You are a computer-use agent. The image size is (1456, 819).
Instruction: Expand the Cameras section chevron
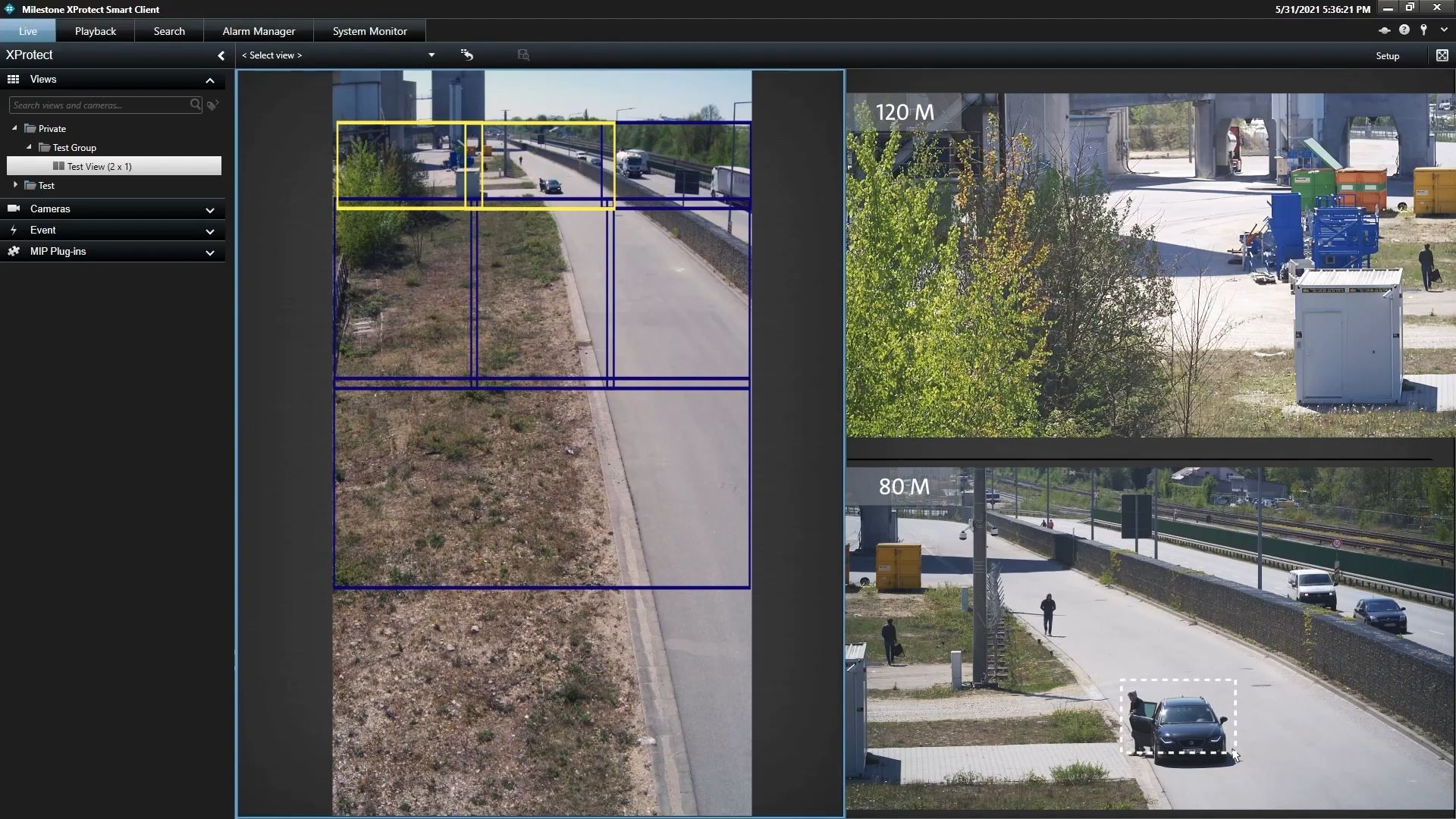point(209,210)
